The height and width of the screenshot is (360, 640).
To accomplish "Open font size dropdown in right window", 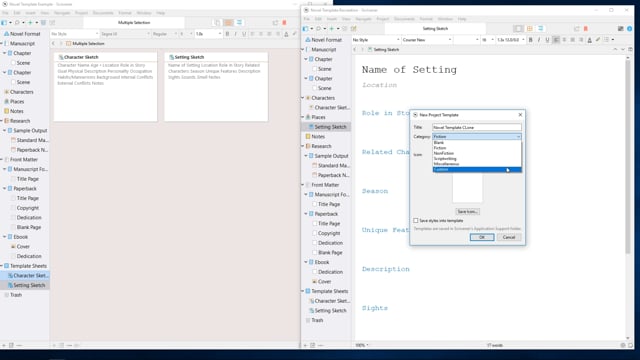I will (487, 40).
